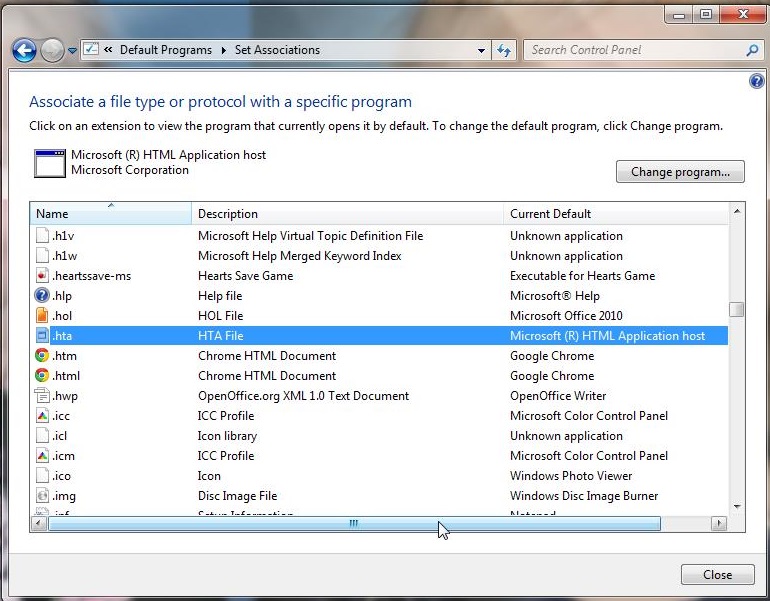This screenshot has height=601, width=770.
Task: Click Microsoft Help Merged Keyword Index text
Action: (x=300, y=256)
